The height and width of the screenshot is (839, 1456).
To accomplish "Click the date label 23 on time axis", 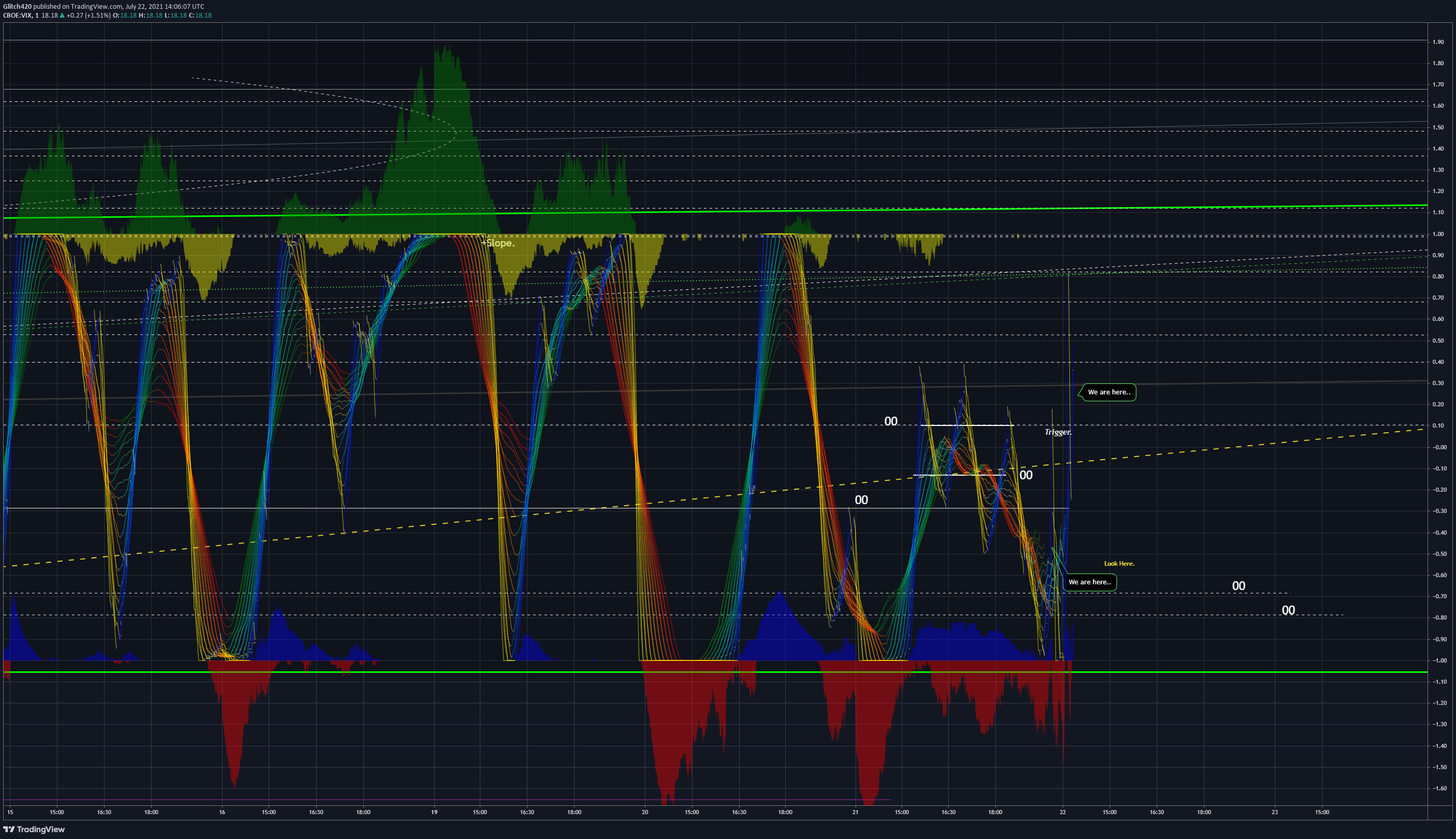I will click(x=1274, y=812).
